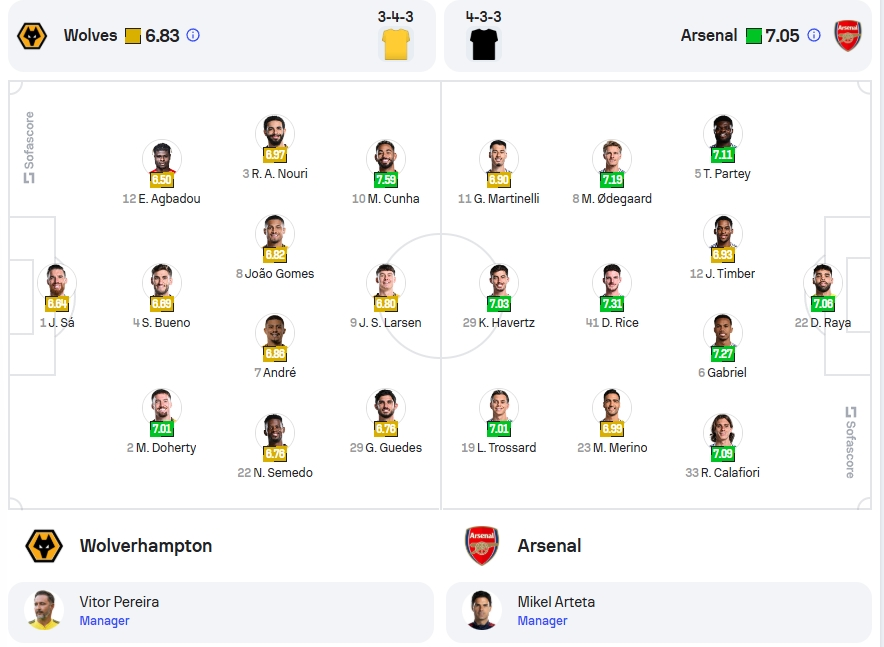Viewport: 884px width, 647px height.
Task: Click D. Rice's 7.31 rating badge
Action: pos(612,304)
